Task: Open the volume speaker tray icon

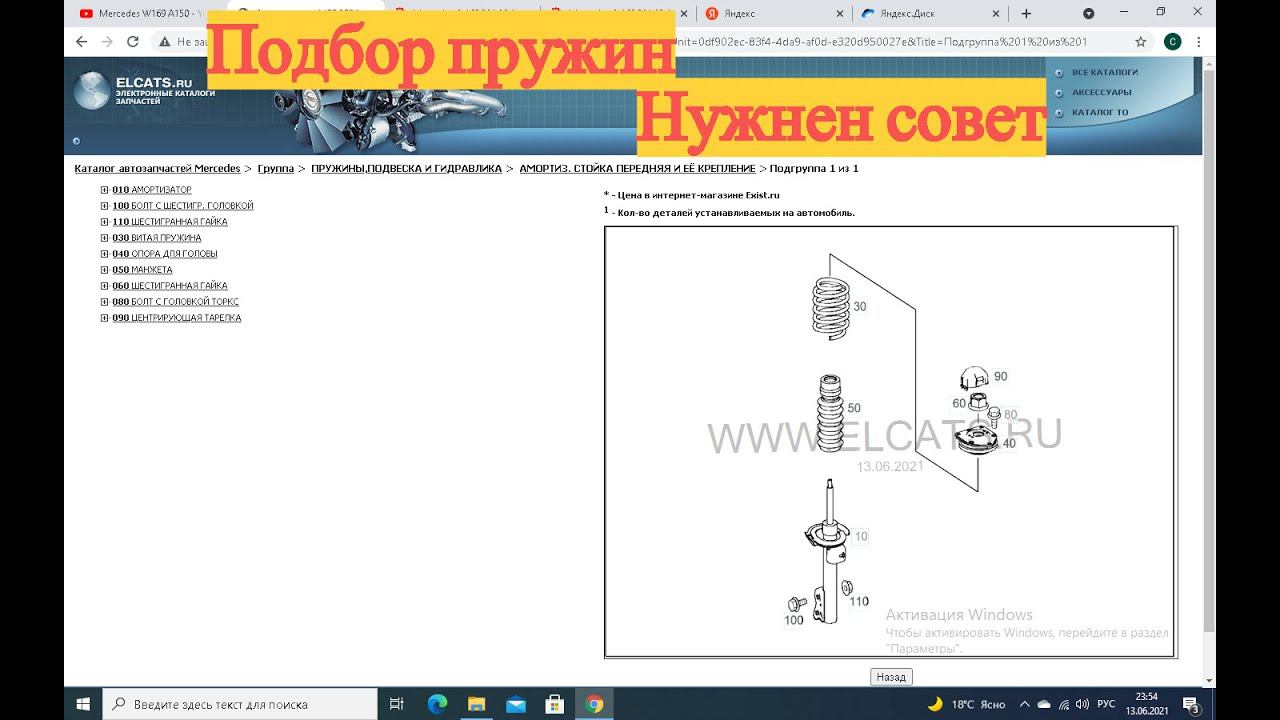Action: [x=1082, y=703]
